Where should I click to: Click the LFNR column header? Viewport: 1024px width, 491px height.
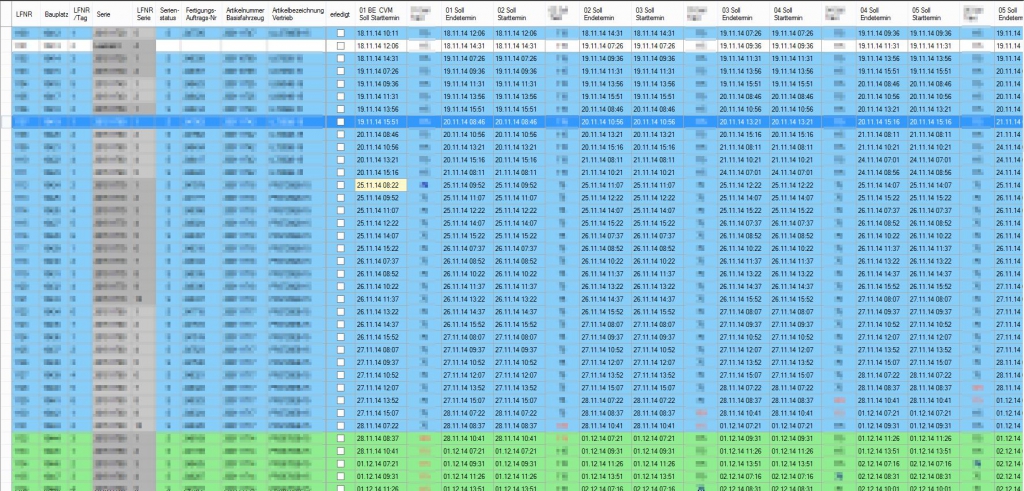(x=25, y=14)
